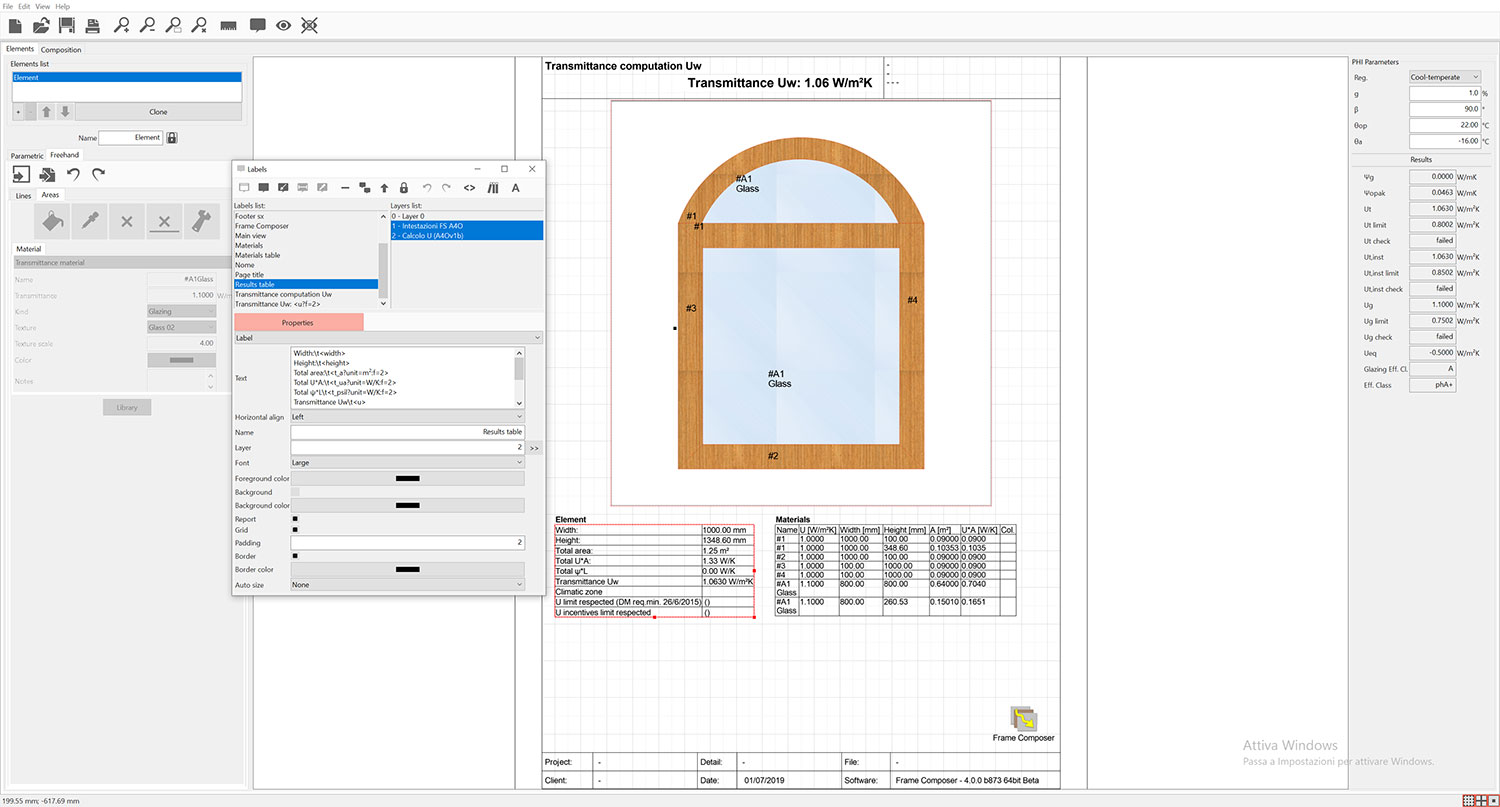Lock the element name with padlock icon

click(172, 138)
